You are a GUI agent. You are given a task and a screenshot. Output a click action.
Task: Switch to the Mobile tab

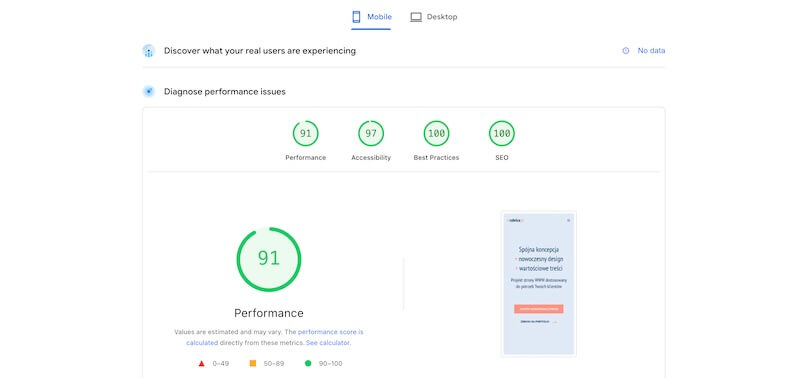point(371,17)
